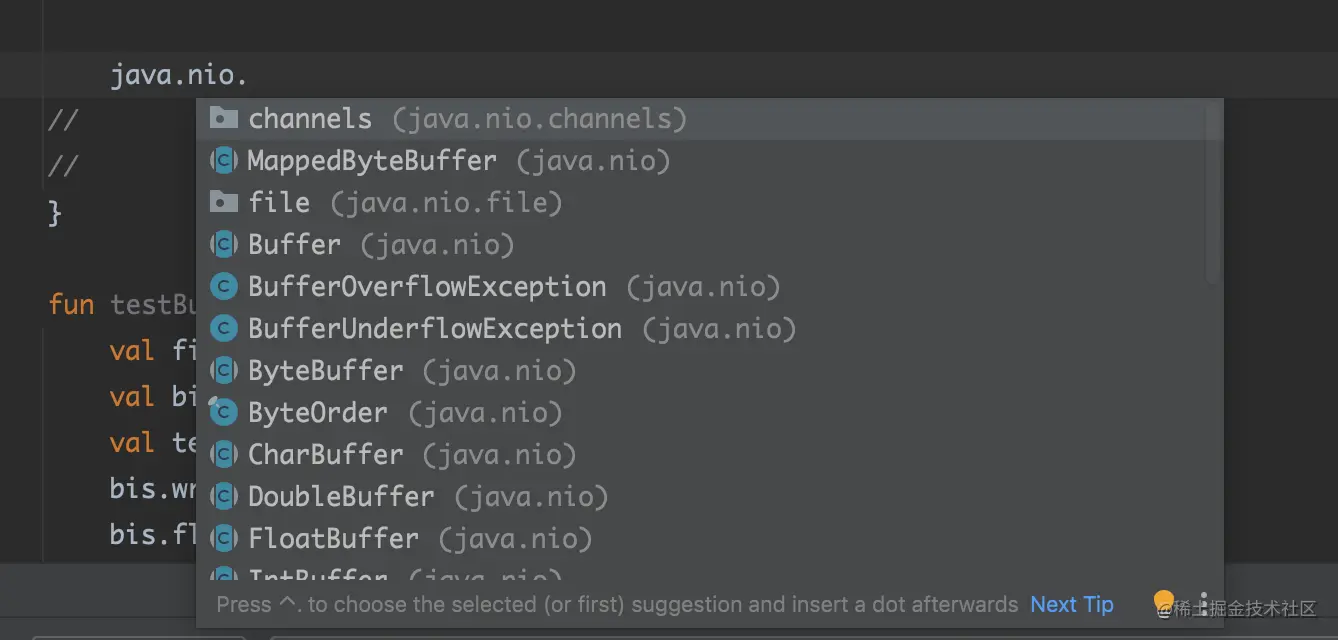Click the channels package folder icon
Viewport: 1338px width, 640px height.
point(223,118)
